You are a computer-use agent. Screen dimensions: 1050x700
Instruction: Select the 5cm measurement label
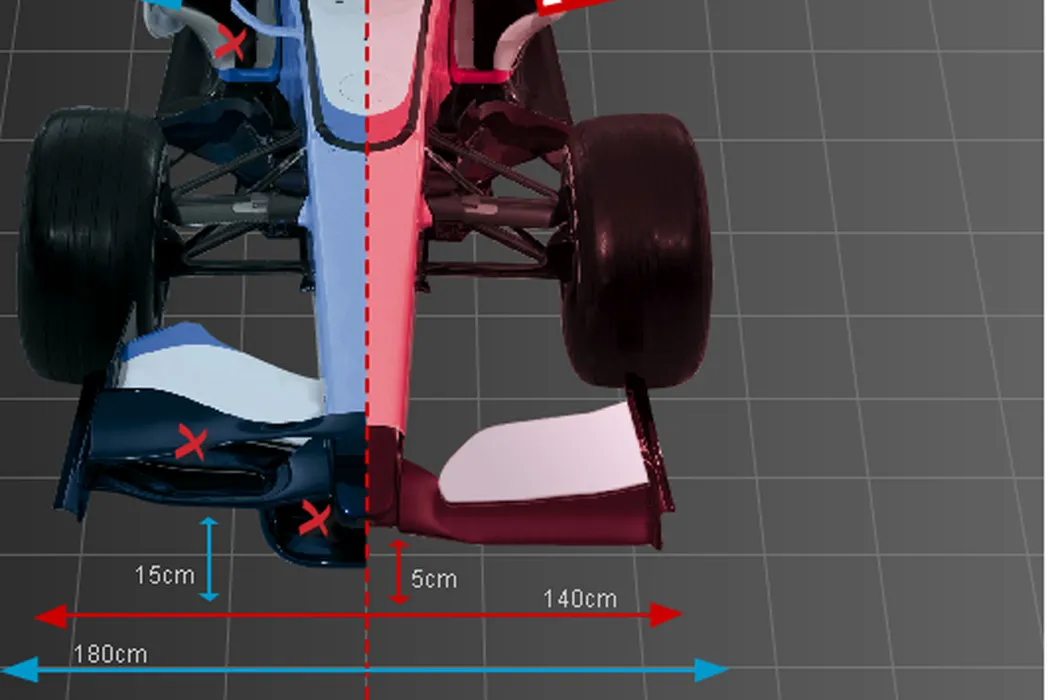click(x=434, y=579)
